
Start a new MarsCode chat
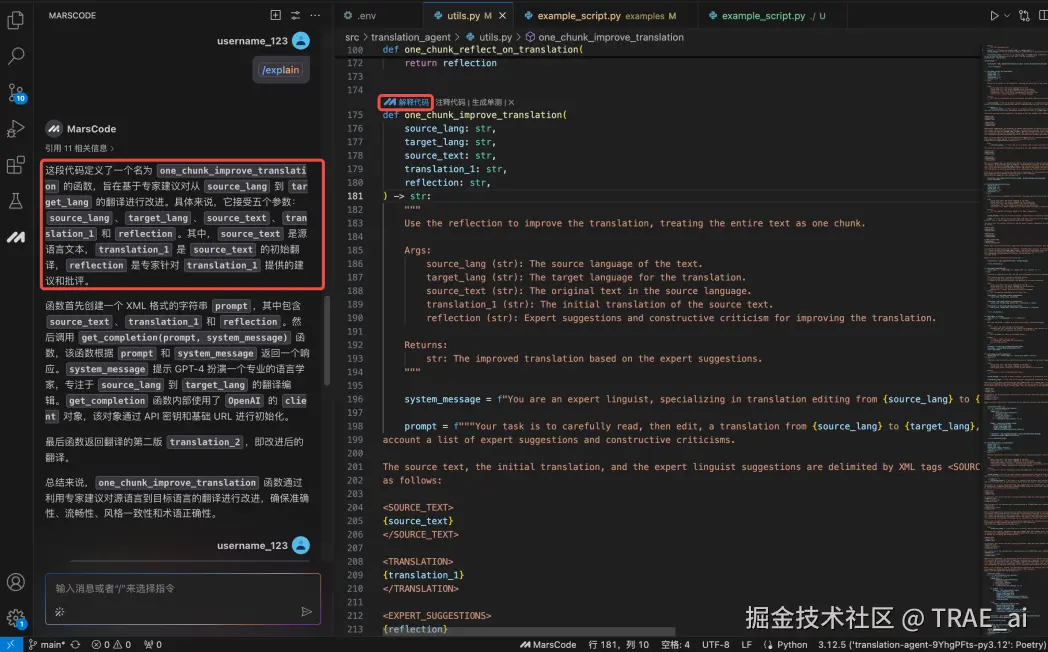(275, 15)
